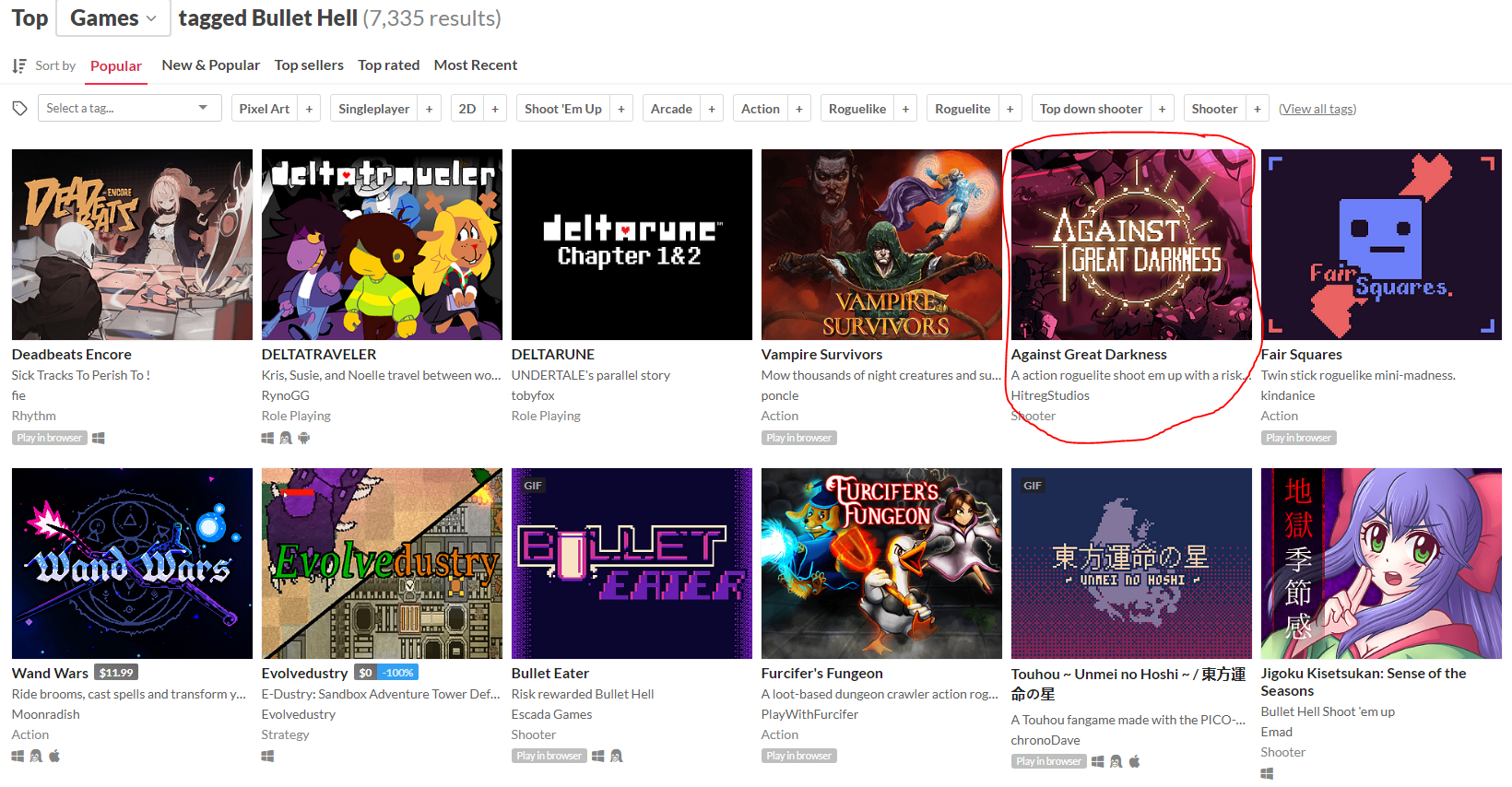
Task: Open DELTARUNE Chapter 1&2 thumbnail
Action: (632, 244)
